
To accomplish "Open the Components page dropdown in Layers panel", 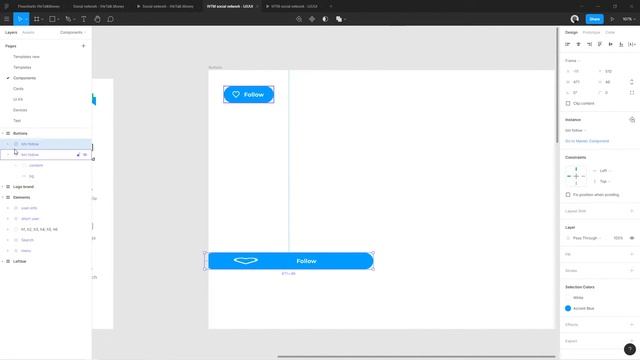I will (x=73, y=32).
